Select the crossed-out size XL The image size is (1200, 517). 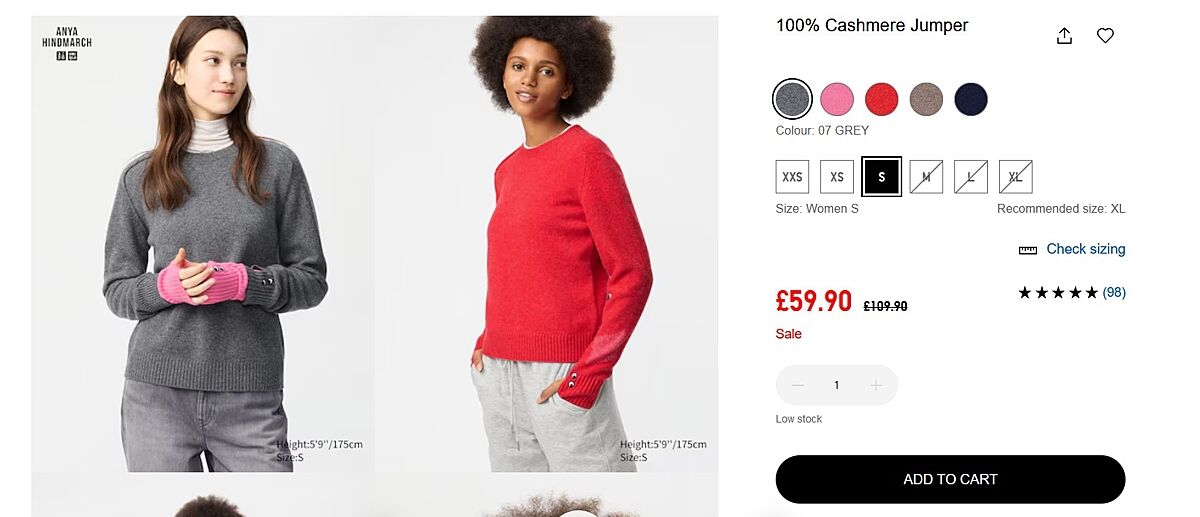pyautogui.click(x=1015, y=177)
